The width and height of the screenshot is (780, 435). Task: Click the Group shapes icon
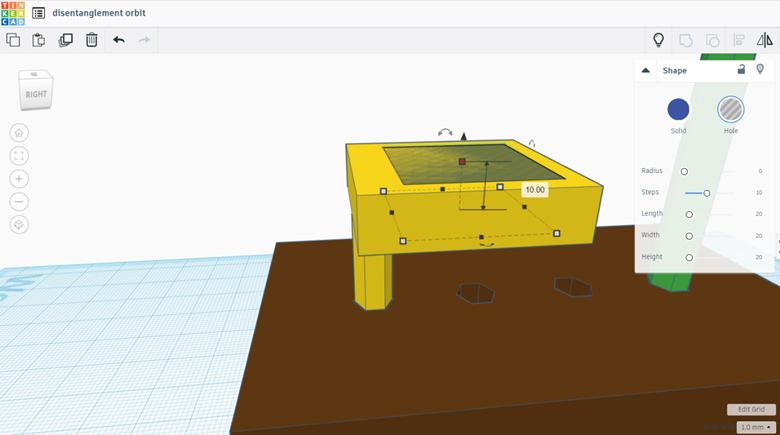click(x=685, y=40)
